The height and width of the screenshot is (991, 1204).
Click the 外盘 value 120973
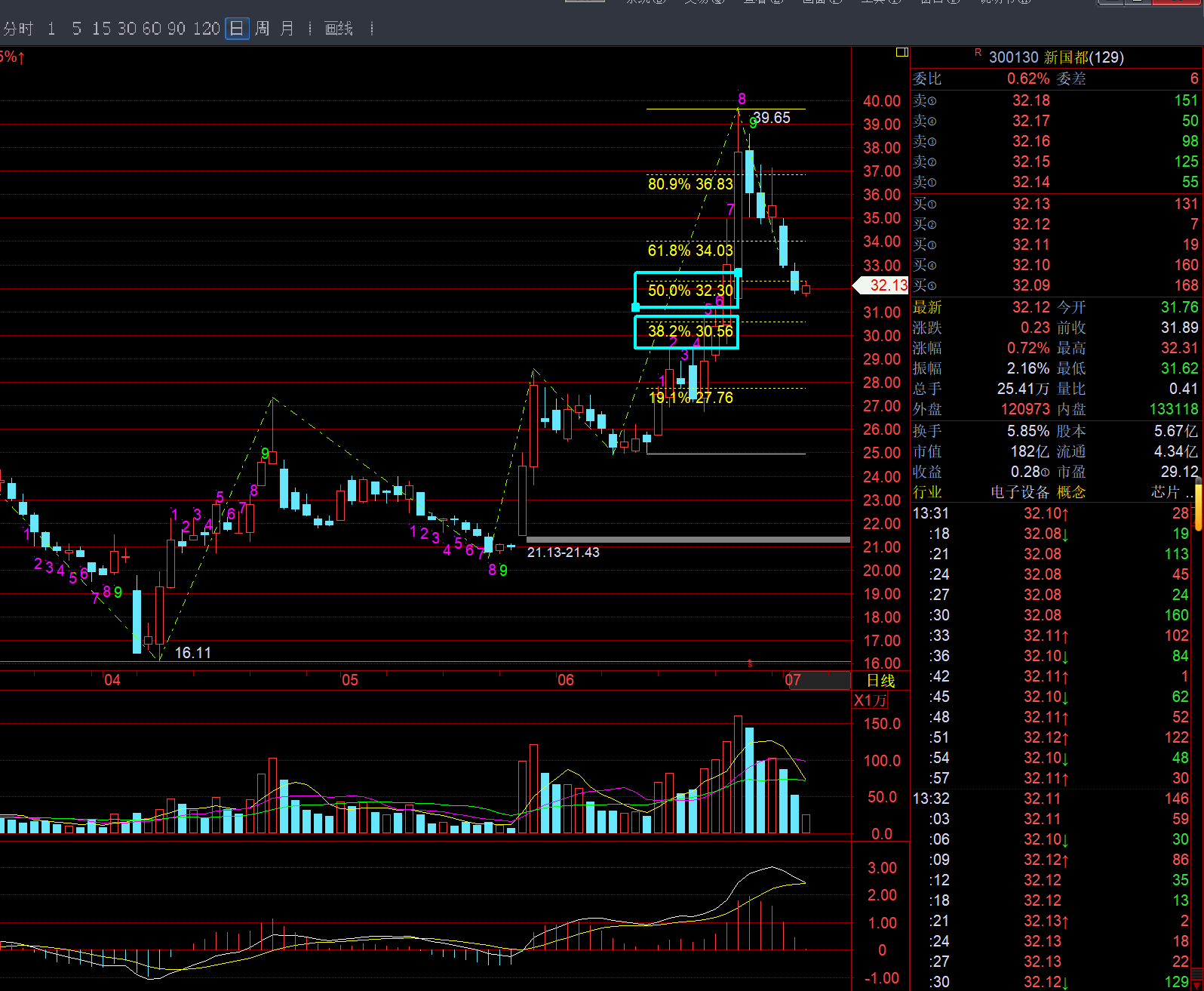click(x=1025, y=409)
